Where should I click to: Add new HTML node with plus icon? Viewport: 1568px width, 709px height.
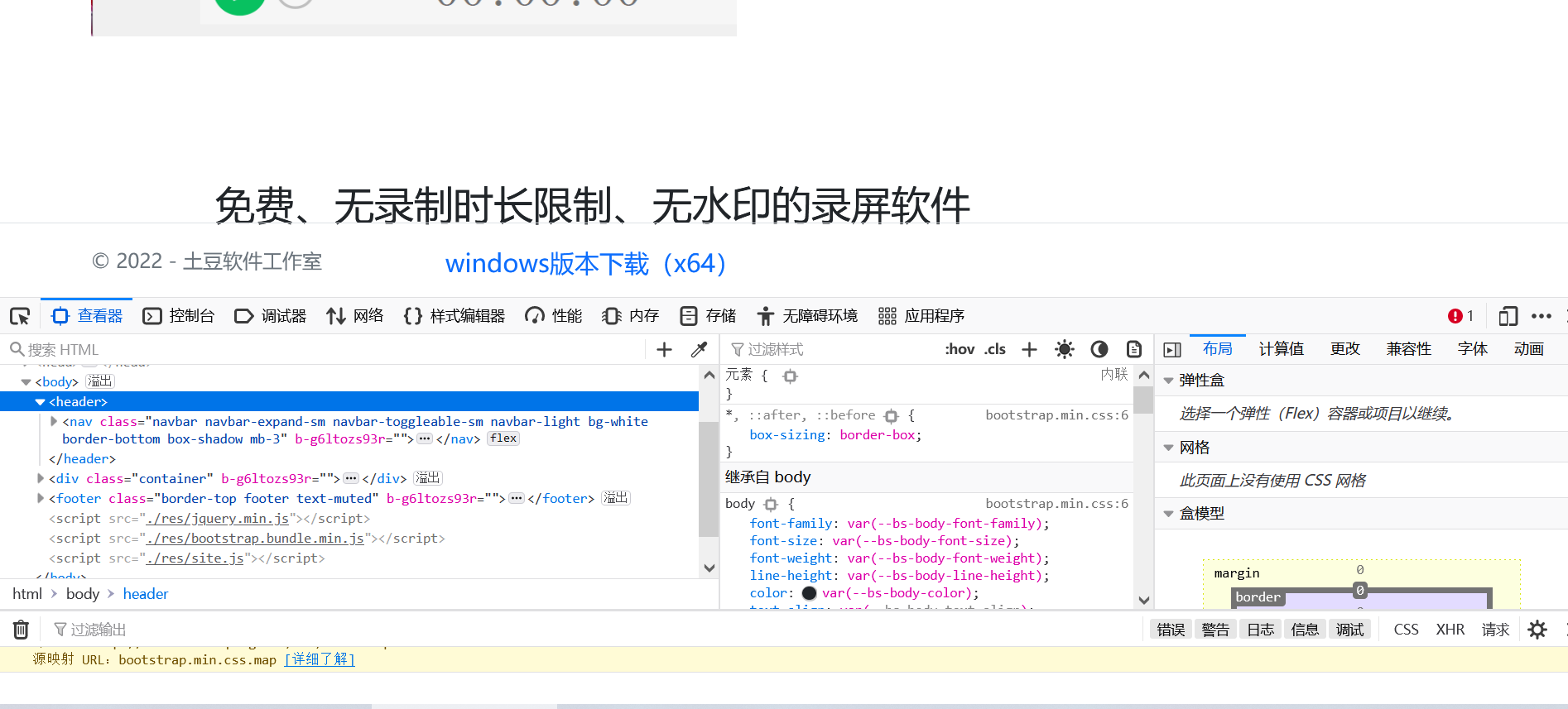664,350
